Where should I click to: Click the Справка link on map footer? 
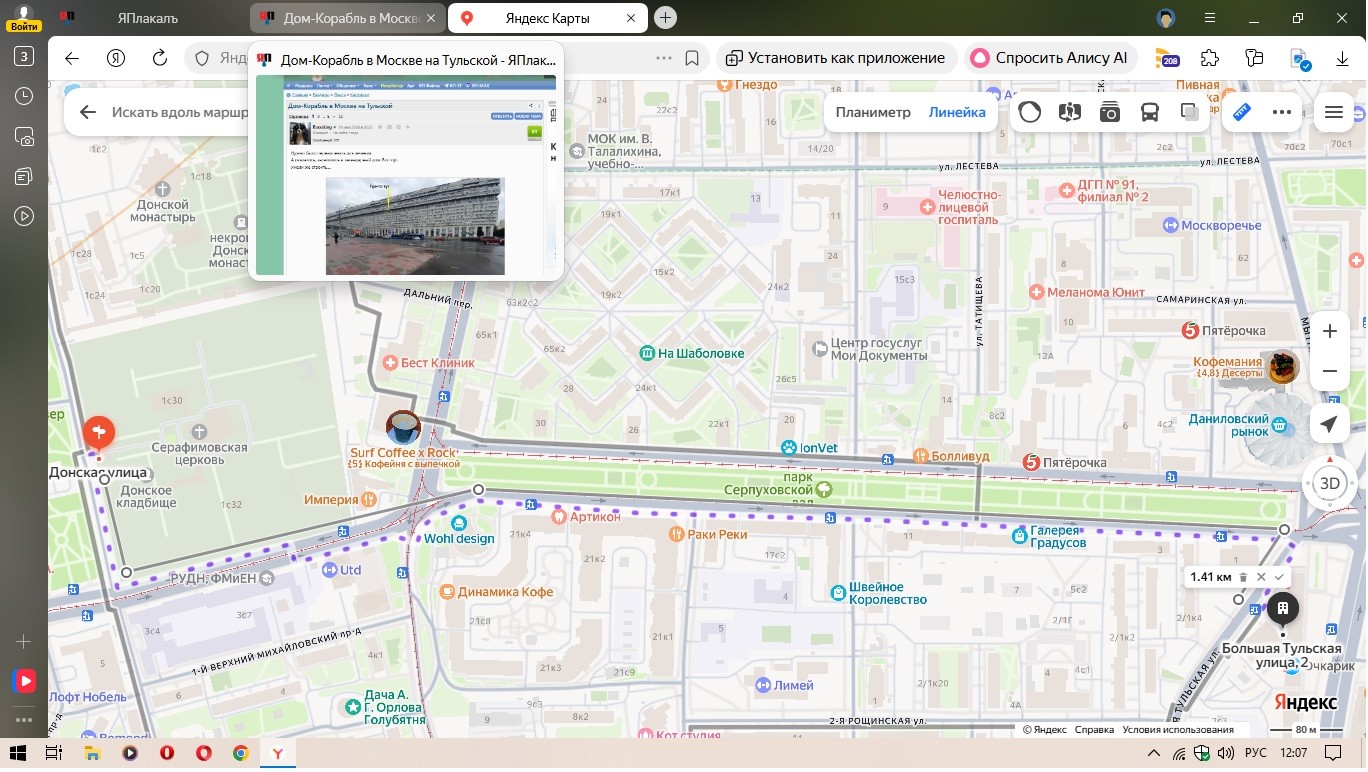(x=1094, y=729)
